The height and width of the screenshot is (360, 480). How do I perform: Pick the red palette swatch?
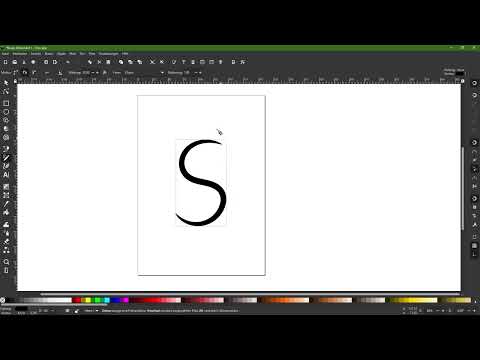point(77,300)
